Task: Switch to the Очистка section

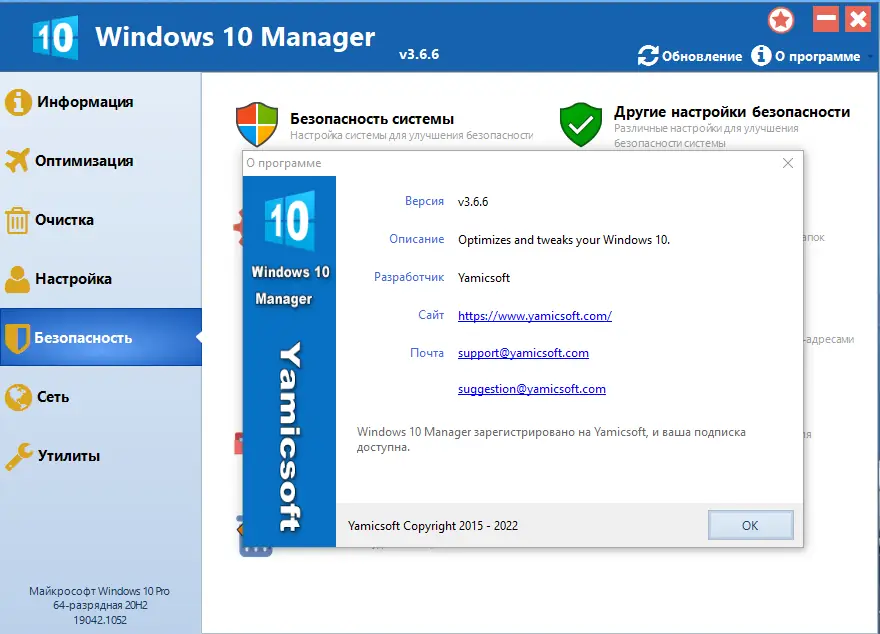Action: click(101, 220)
